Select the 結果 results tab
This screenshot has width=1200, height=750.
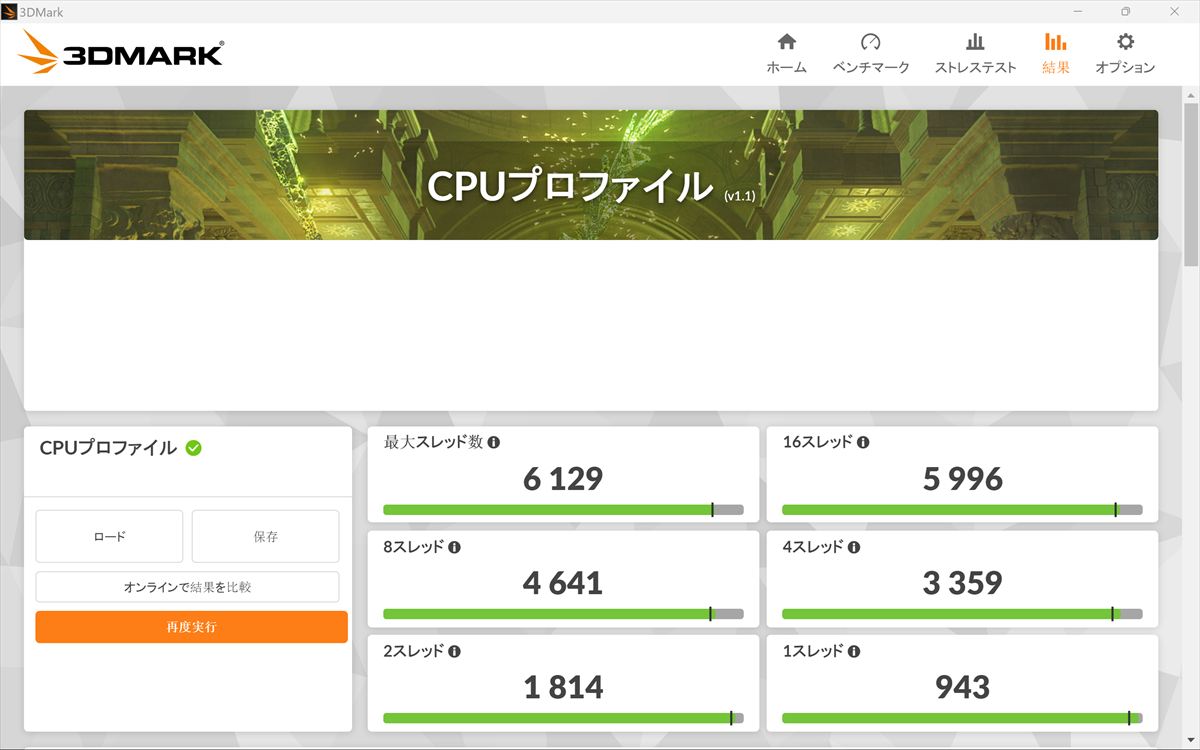click(x=1055, y=54)
